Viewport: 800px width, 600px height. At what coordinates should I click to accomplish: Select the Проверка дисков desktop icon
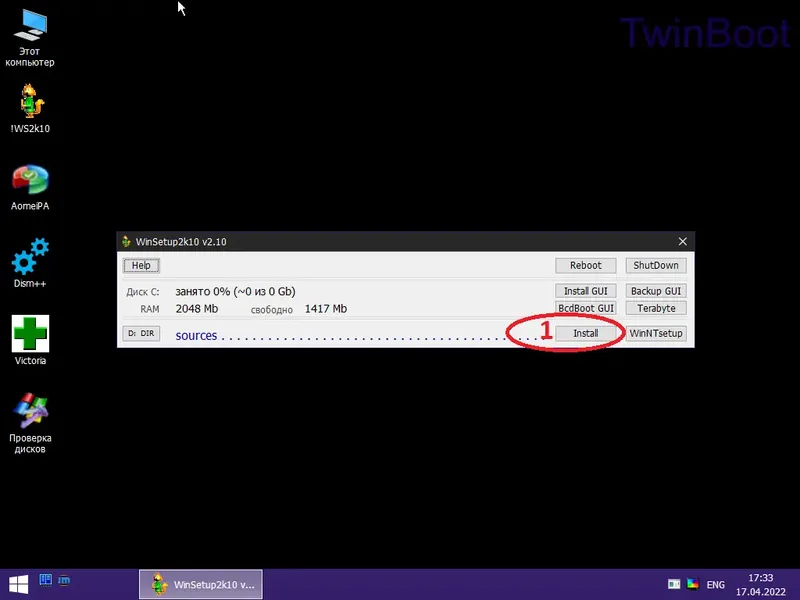pos(30,422)
